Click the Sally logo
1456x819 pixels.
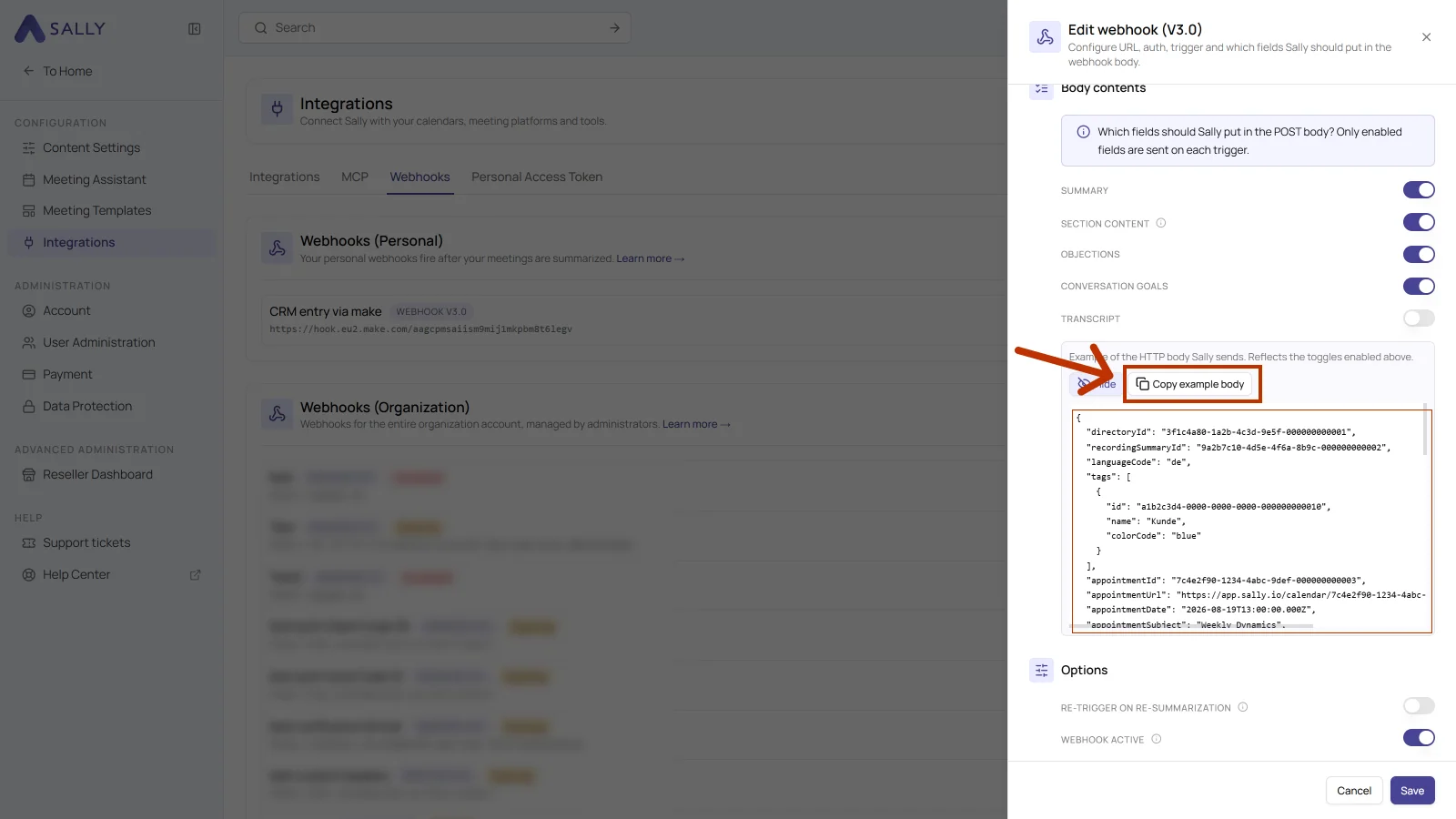(x=60, y=28)
